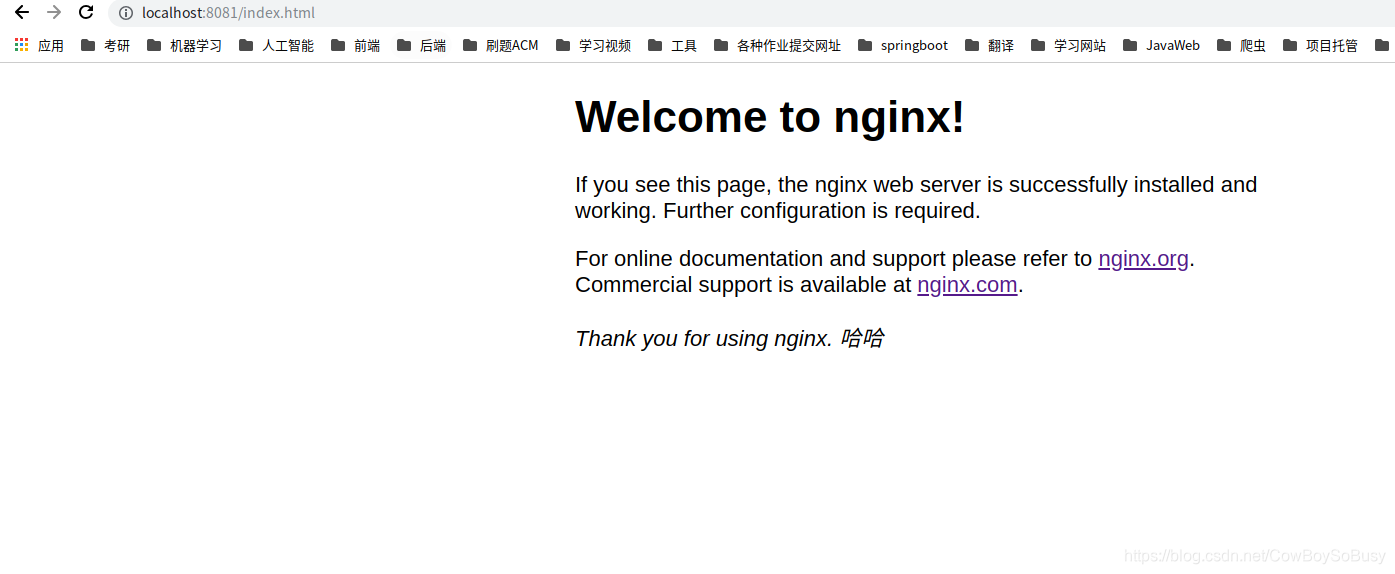View site information icon in address bar

coord(125,13)
